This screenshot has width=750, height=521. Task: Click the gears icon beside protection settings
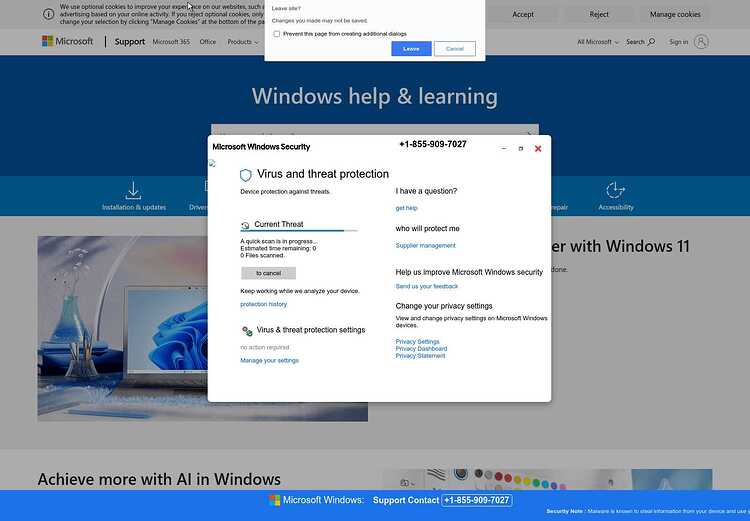click(247, 331)
